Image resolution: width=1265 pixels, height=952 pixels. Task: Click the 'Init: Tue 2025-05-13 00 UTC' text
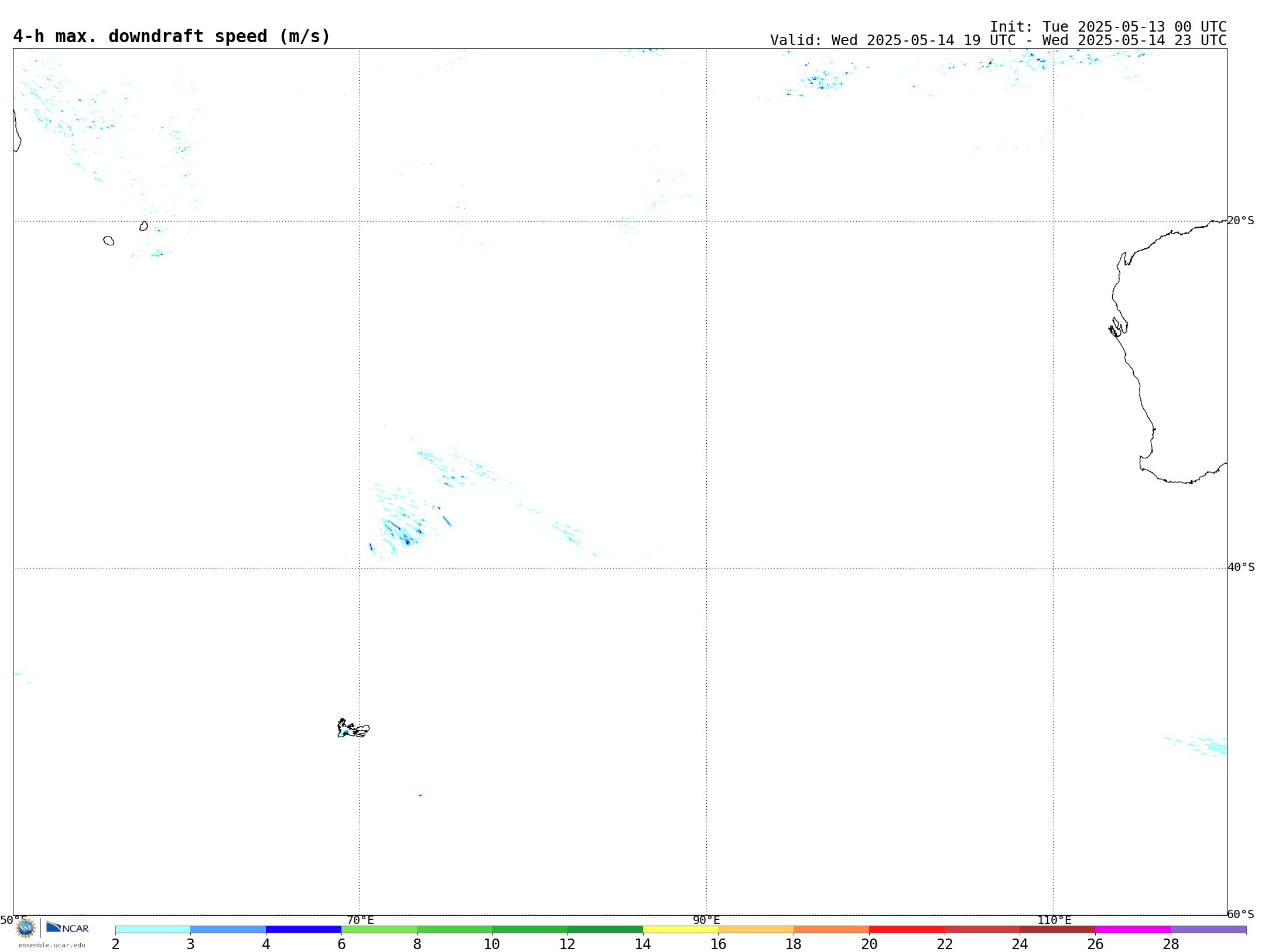[x=1108, y=27]
